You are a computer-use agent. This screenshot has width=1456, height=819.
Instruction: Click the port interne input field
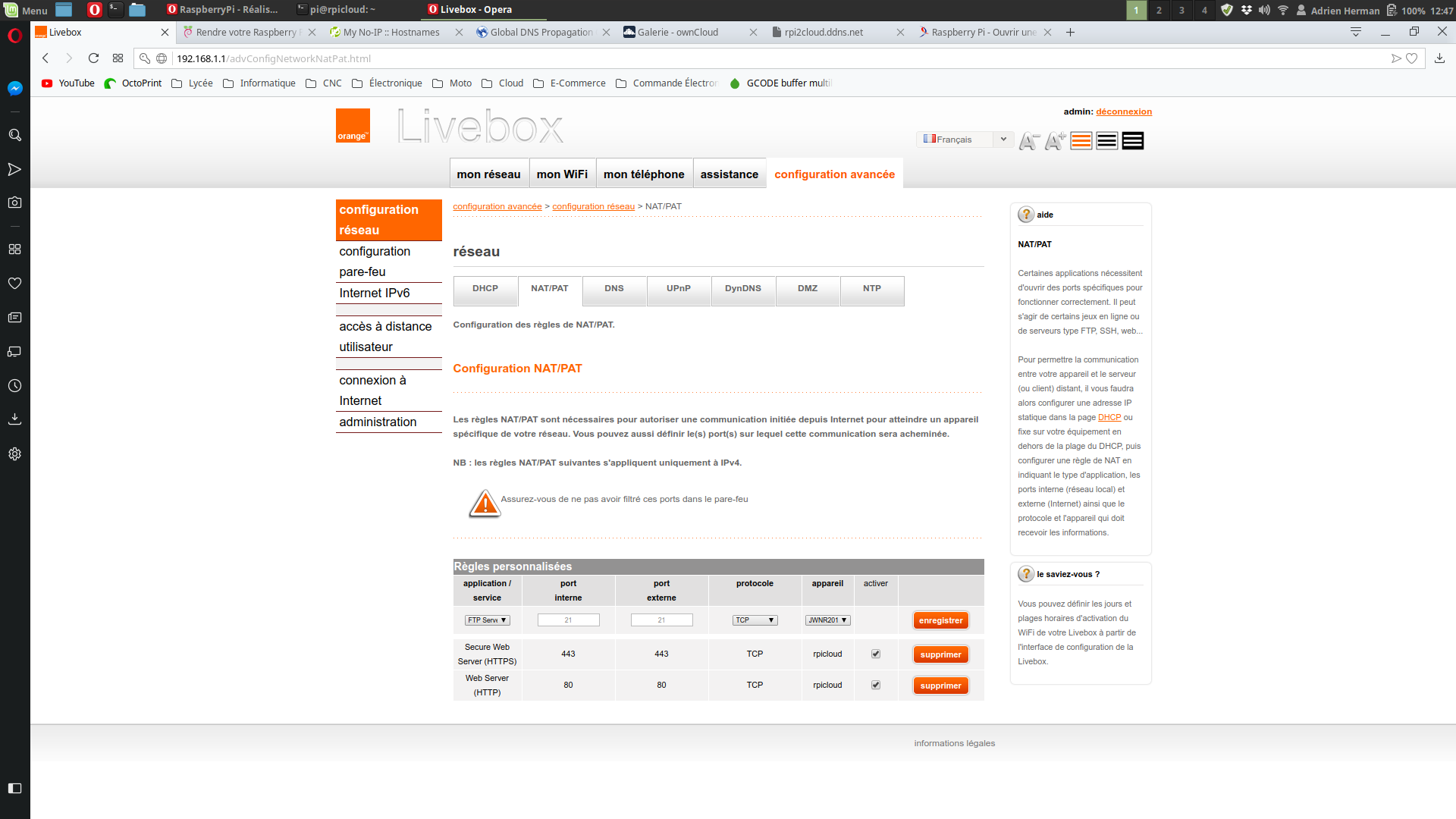click(x=568, y=620)
